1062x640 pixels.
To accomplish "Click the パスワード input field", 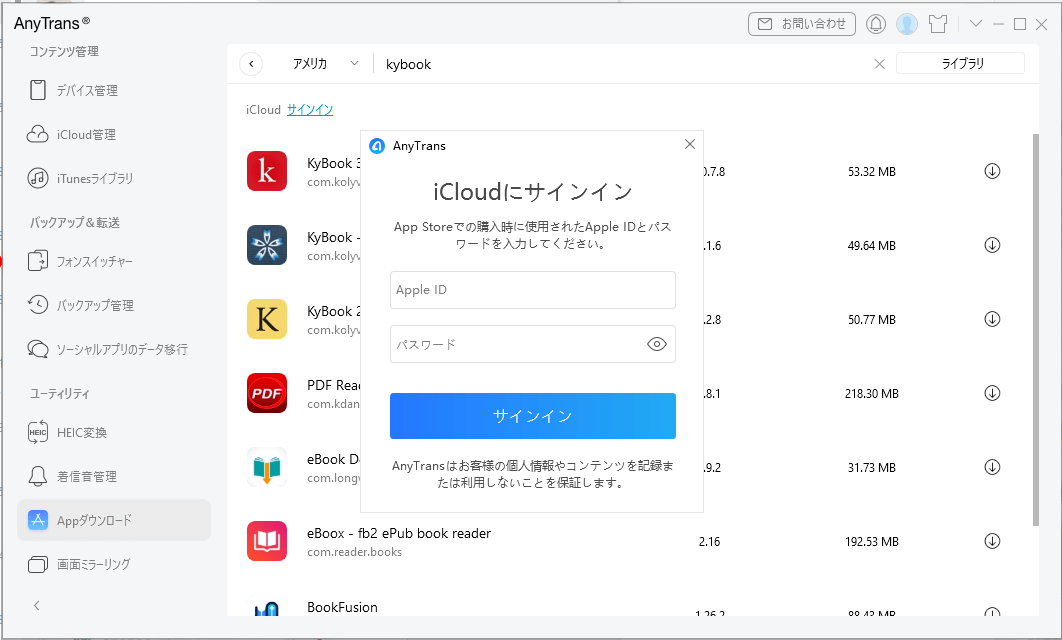I will [532, 344].
